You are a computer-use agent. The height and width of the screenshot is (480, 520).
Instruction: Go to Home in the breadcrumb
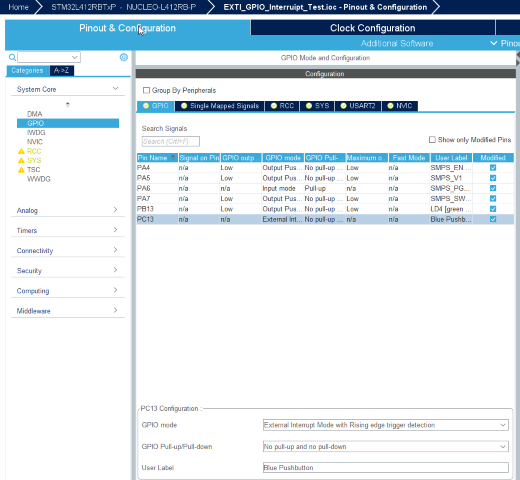pos(18,7)
